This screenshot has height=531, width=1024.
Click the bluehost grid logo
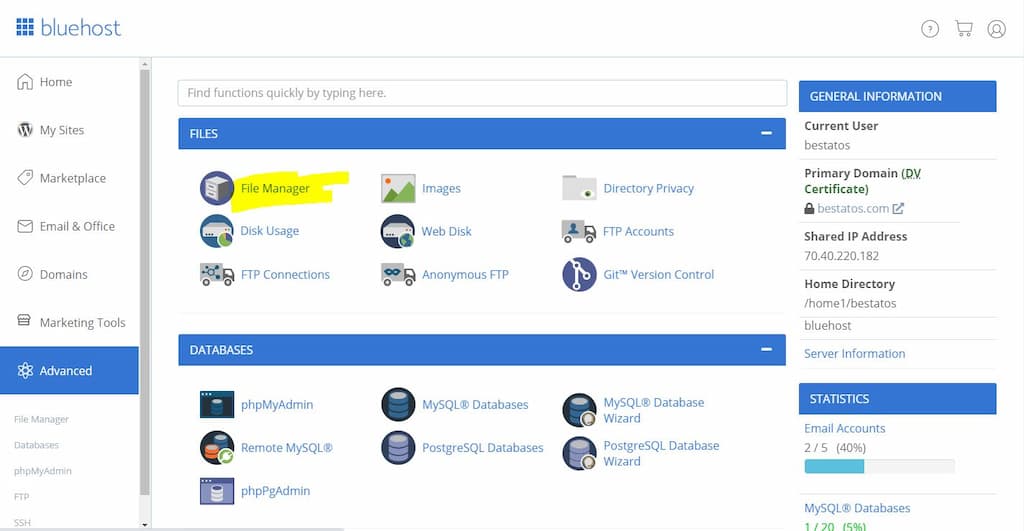[25, 27]
